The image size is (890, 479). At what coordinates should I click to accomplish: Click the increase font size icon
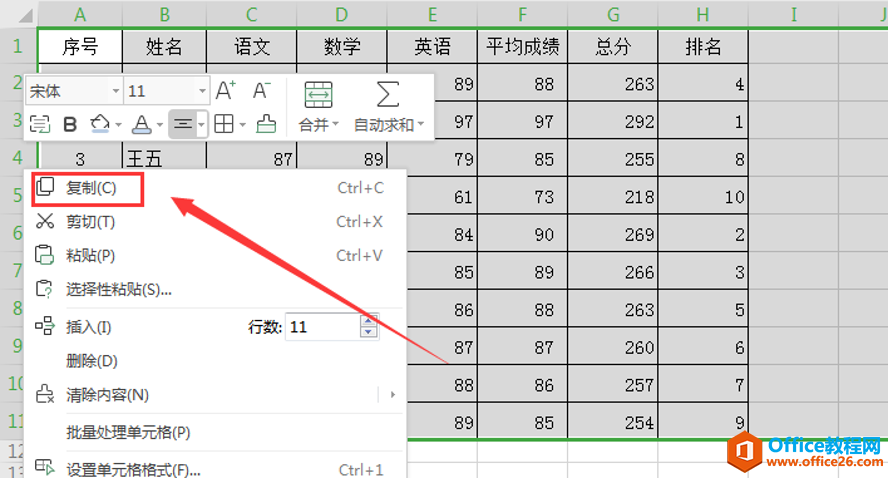point(225,91)
